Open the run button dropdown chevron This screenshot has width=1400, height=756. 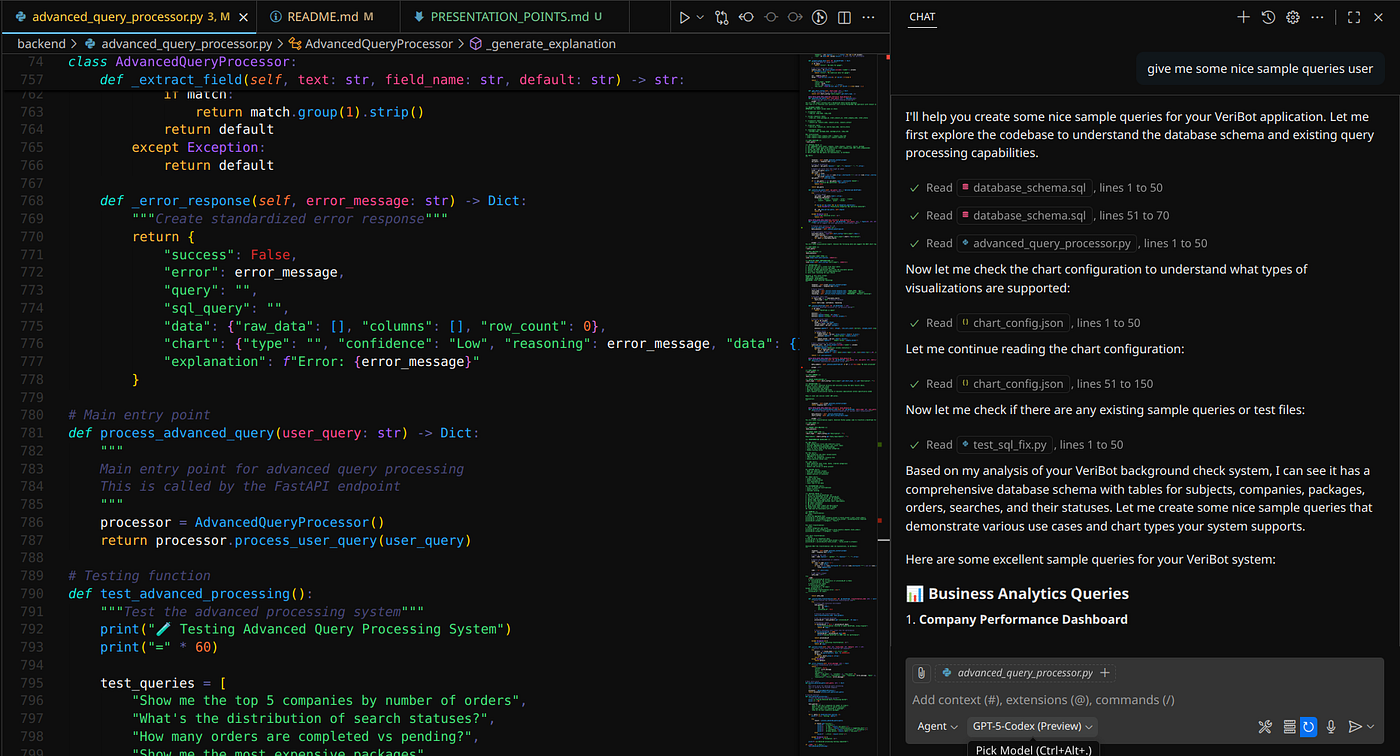700,17
